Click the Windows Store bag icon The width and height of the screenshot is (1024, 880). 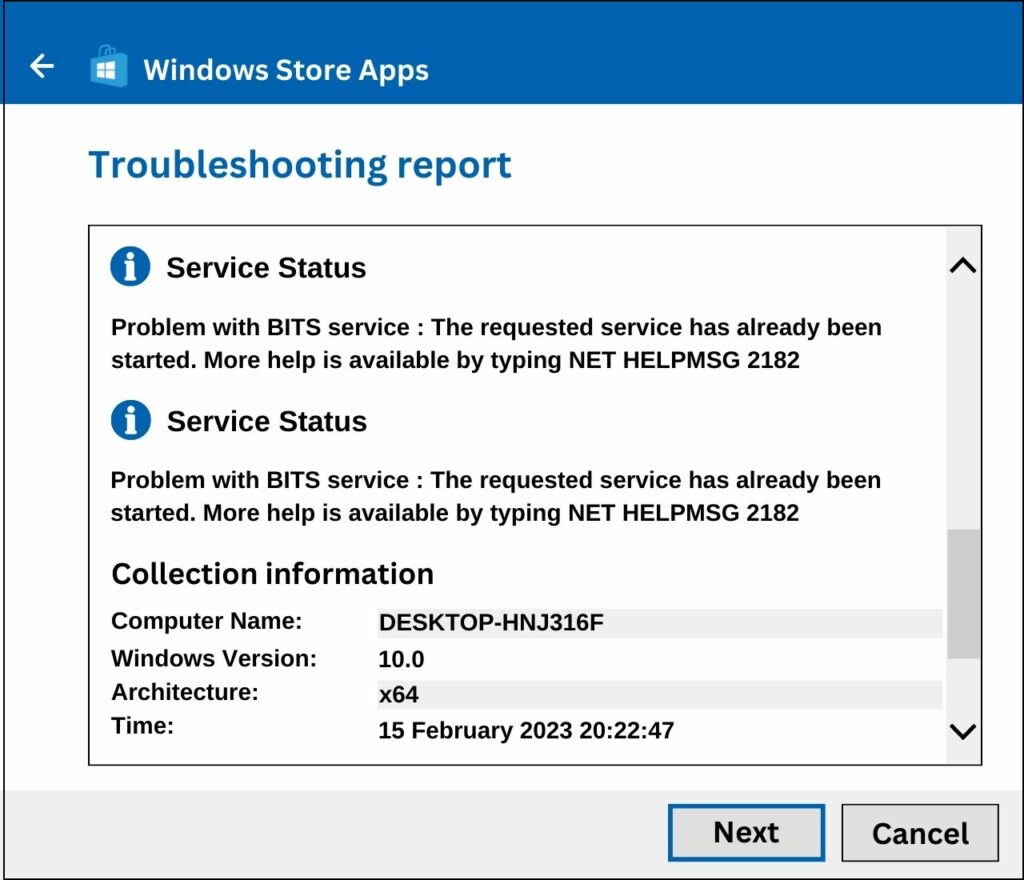pyautogui.click(x=108, y=67)
